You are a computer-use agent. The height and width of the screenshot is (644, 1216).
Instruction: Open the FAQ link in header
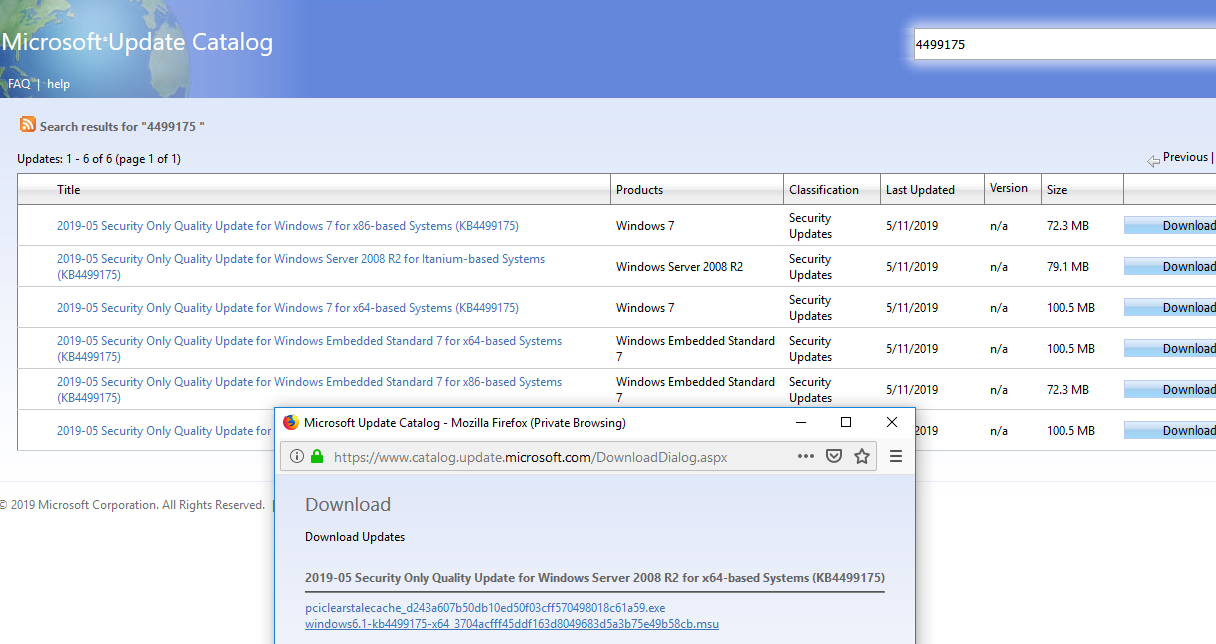tap(19, 84)
